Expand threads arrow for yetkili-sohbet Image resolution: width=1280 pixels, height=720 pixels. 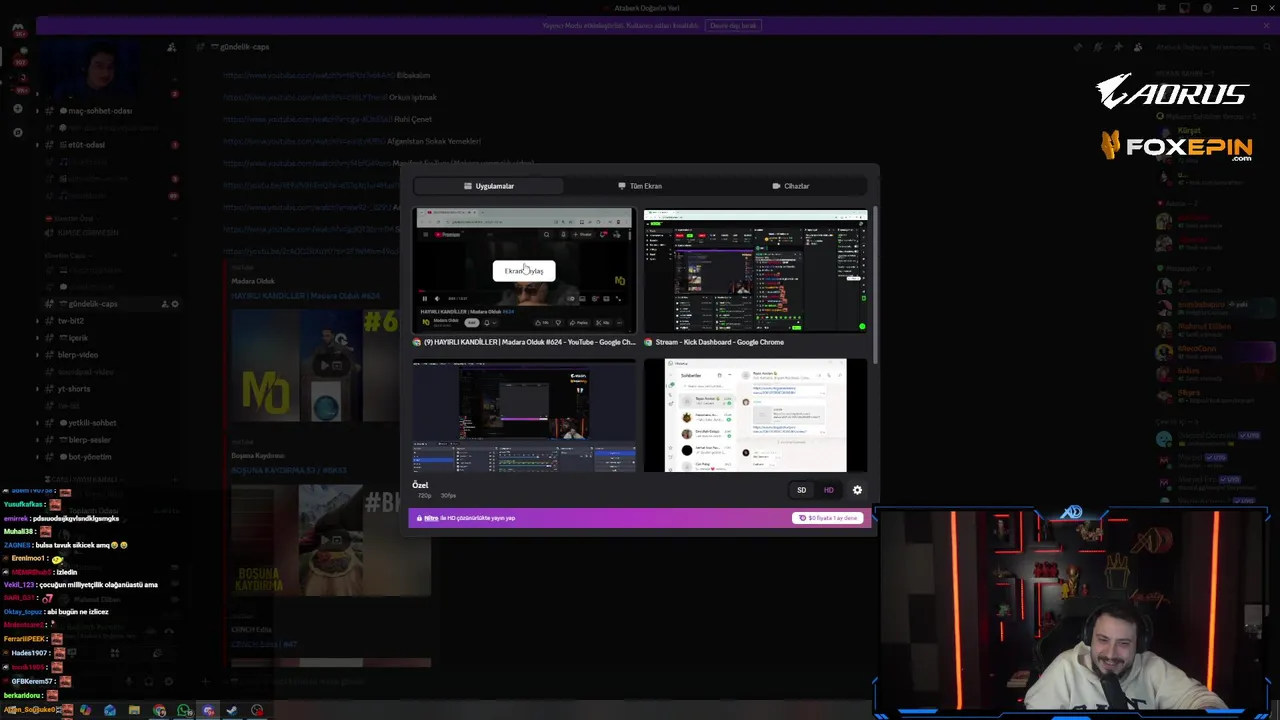click(37, 423)
